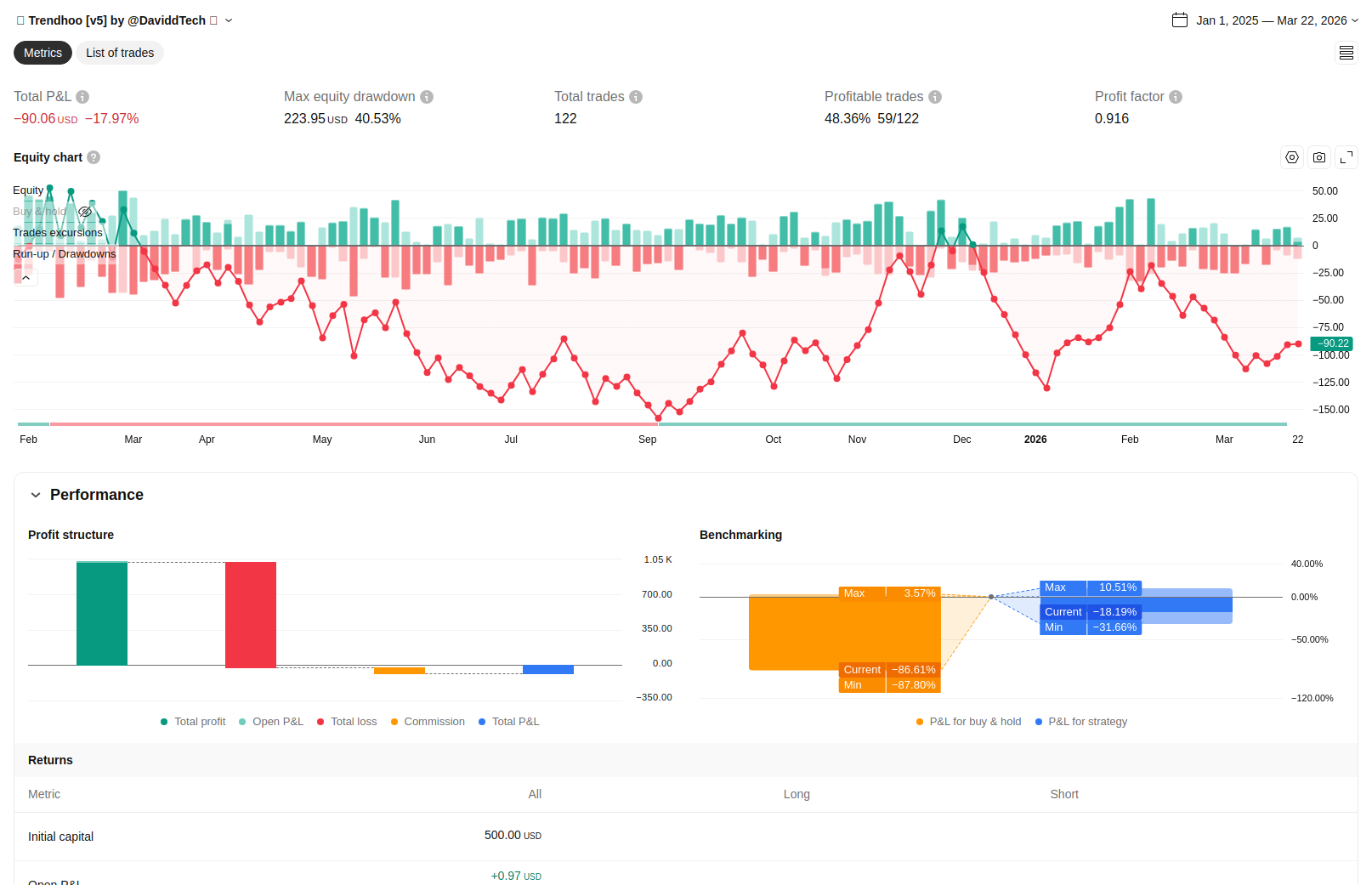This screenshot has width=1372, height=885.
Task: Click info icon beside Max equity drawdown
Action: 427,97
